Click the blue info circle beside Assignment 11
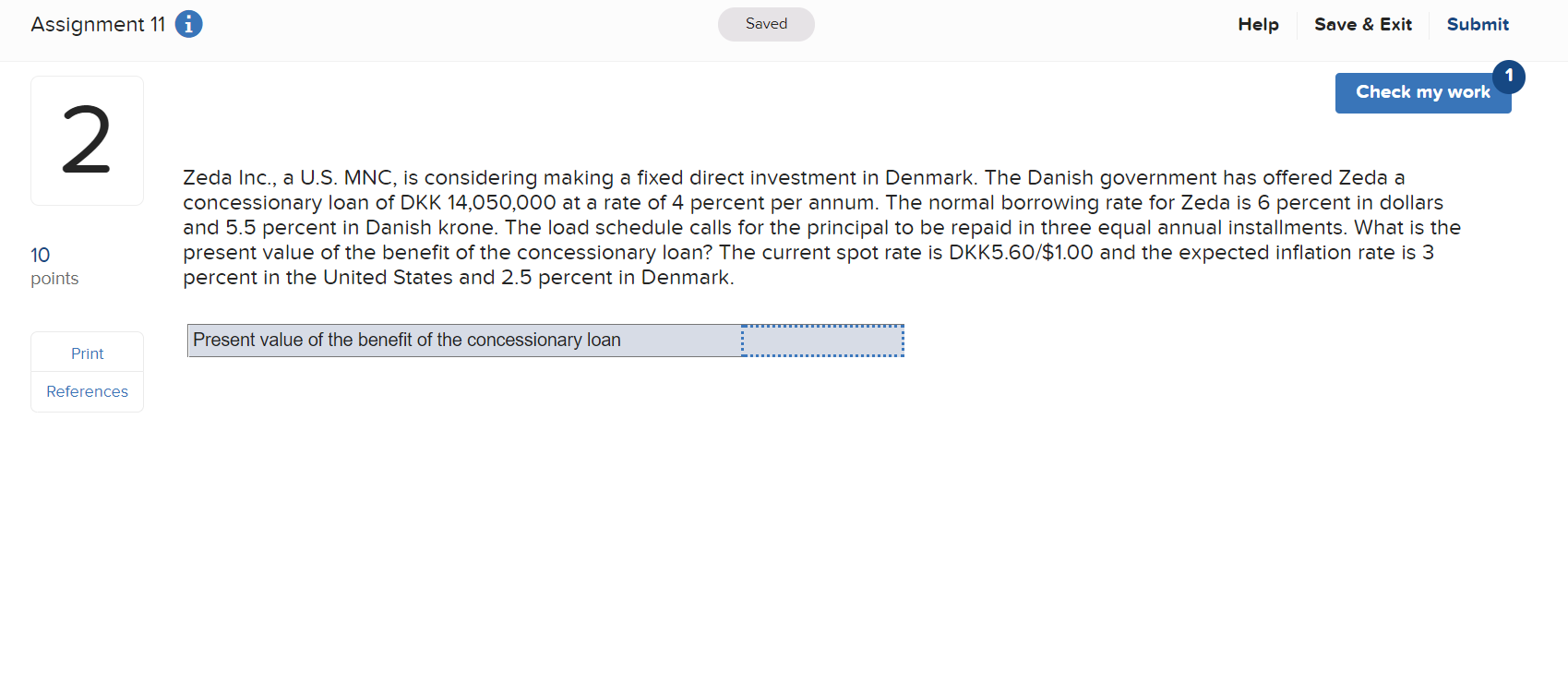 189,24
